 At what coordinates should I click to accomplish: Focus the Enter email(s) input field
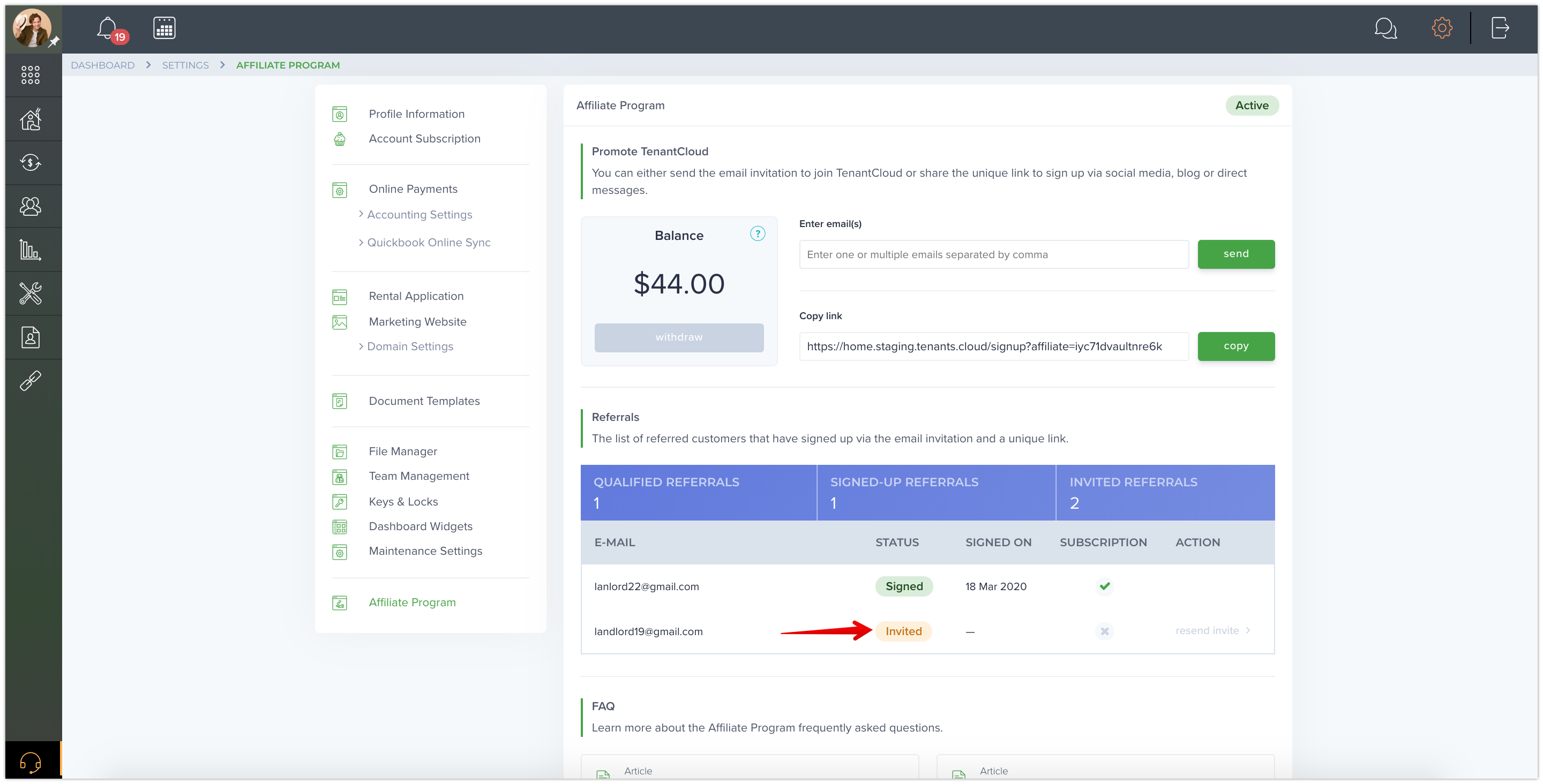[994, 254]
